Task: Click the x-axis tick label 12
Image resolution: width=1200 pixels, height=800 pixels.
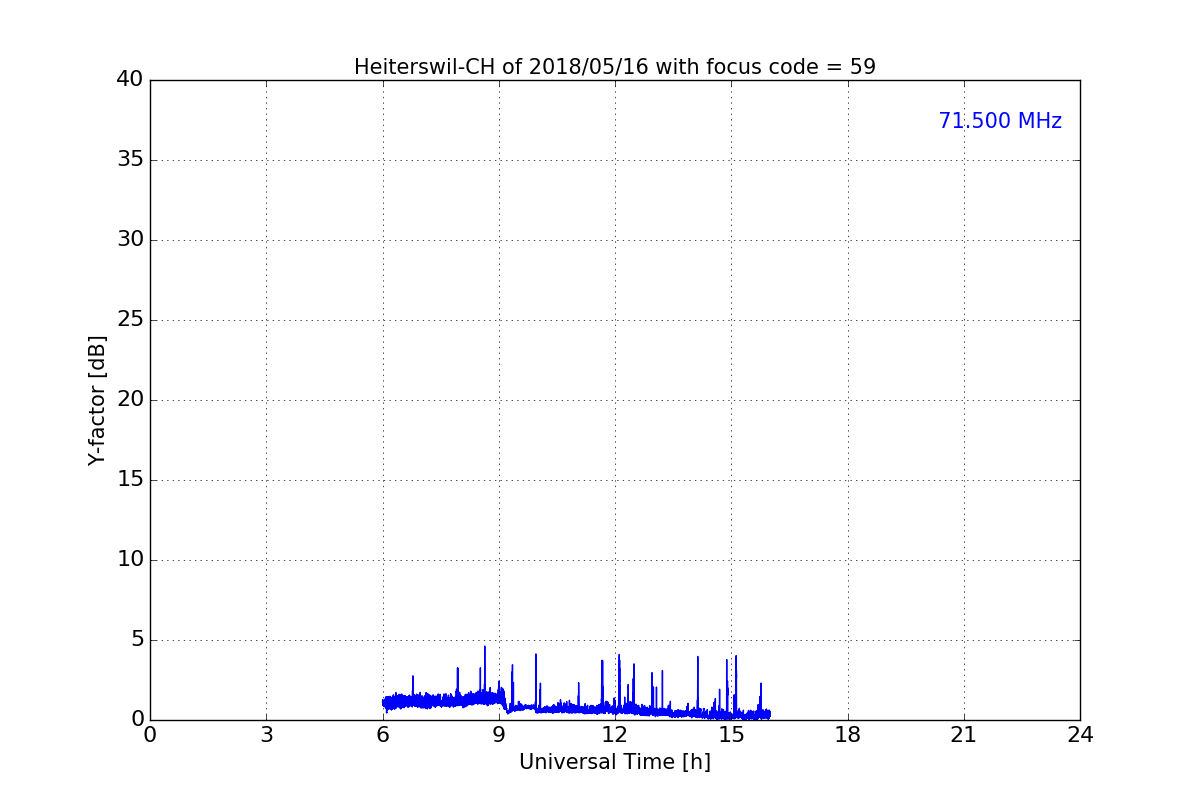Action: pyautogui.click(x=615, y=735)
